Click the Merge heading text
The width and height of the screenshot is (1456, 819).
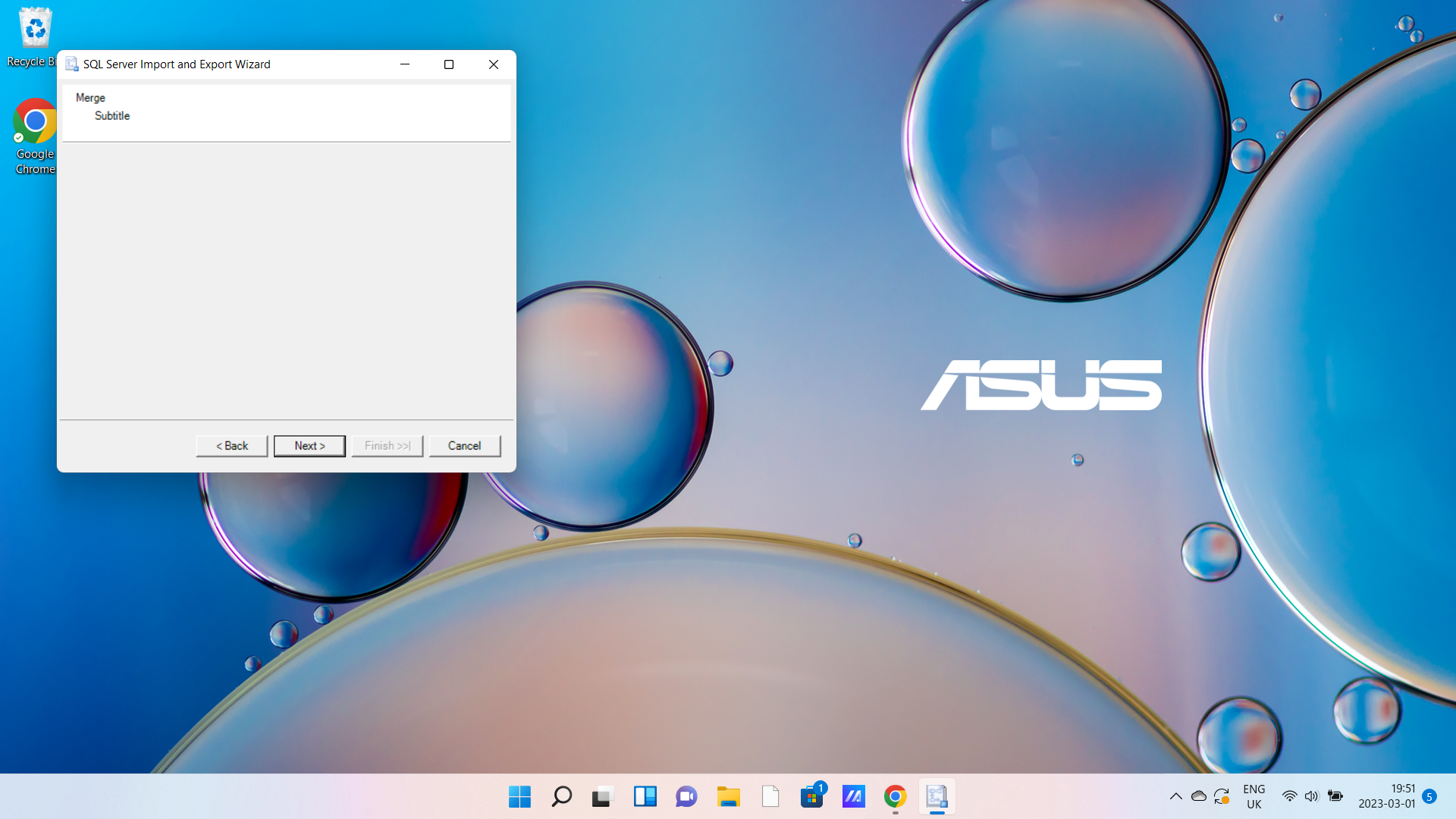point(90,98)
